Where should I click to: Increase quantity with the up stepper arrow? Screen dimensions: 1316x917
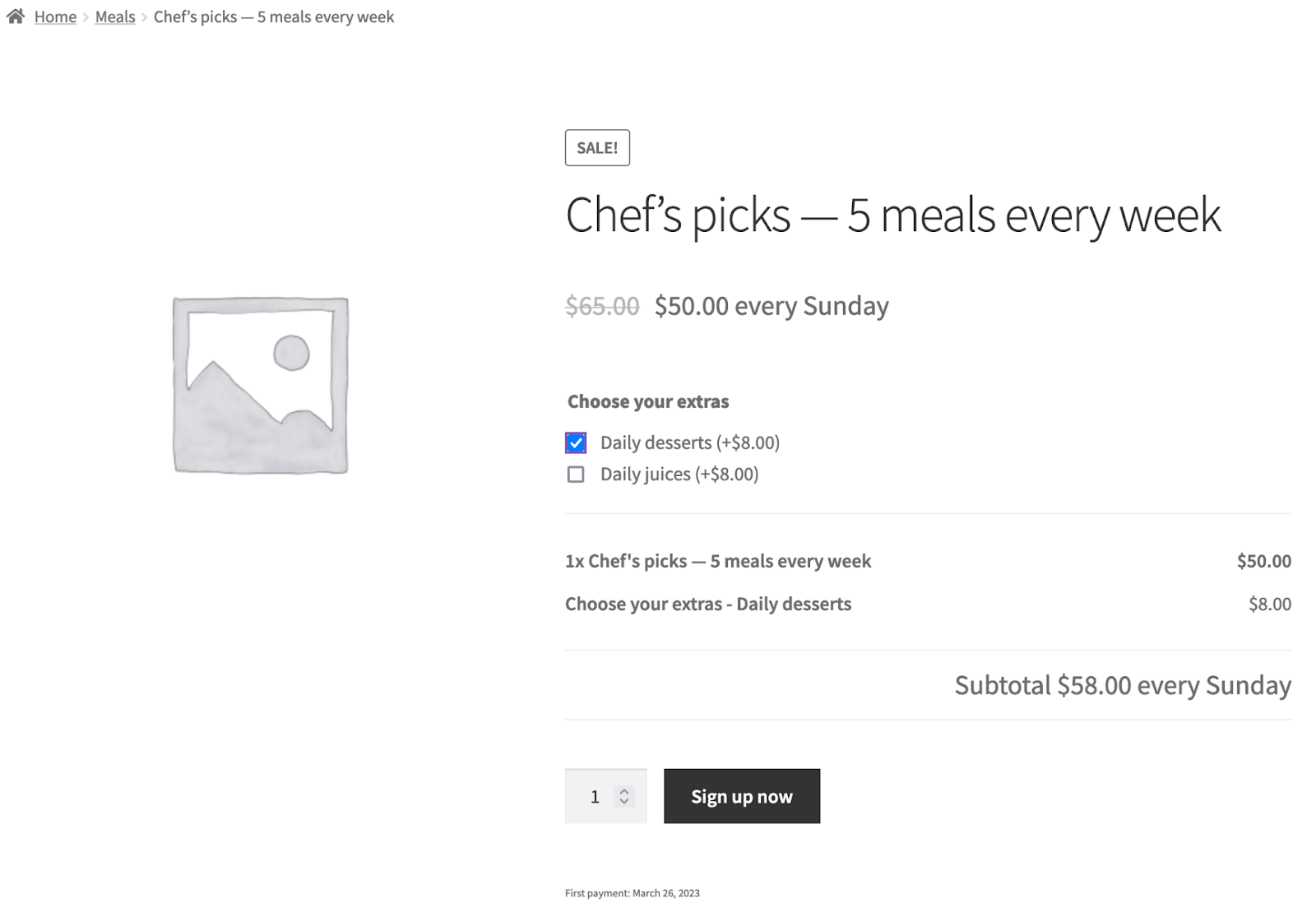click(624, 790)
